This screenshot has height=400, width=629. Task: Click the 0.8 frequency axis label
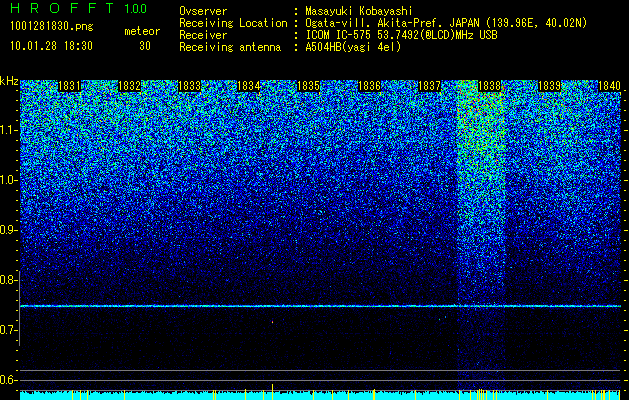[8, 280]
